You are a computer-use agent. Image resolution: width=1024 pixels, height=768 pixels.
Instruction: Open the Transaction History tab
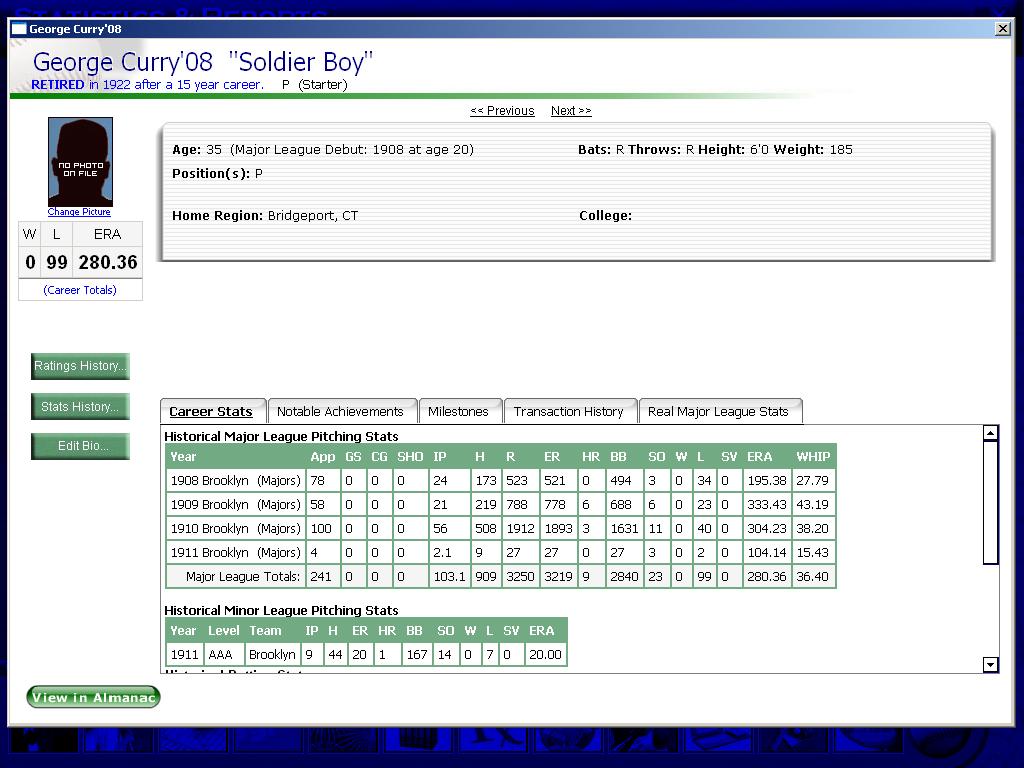568,411
